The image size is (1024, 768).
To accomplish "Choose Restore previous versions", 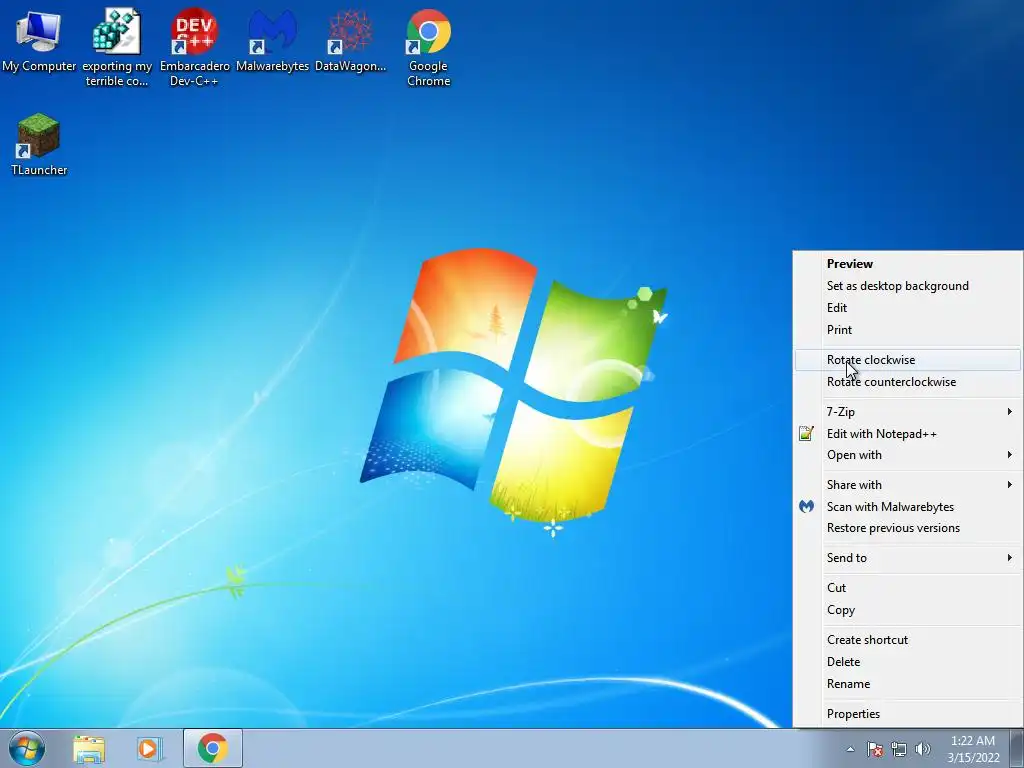I will click(908, 528).
